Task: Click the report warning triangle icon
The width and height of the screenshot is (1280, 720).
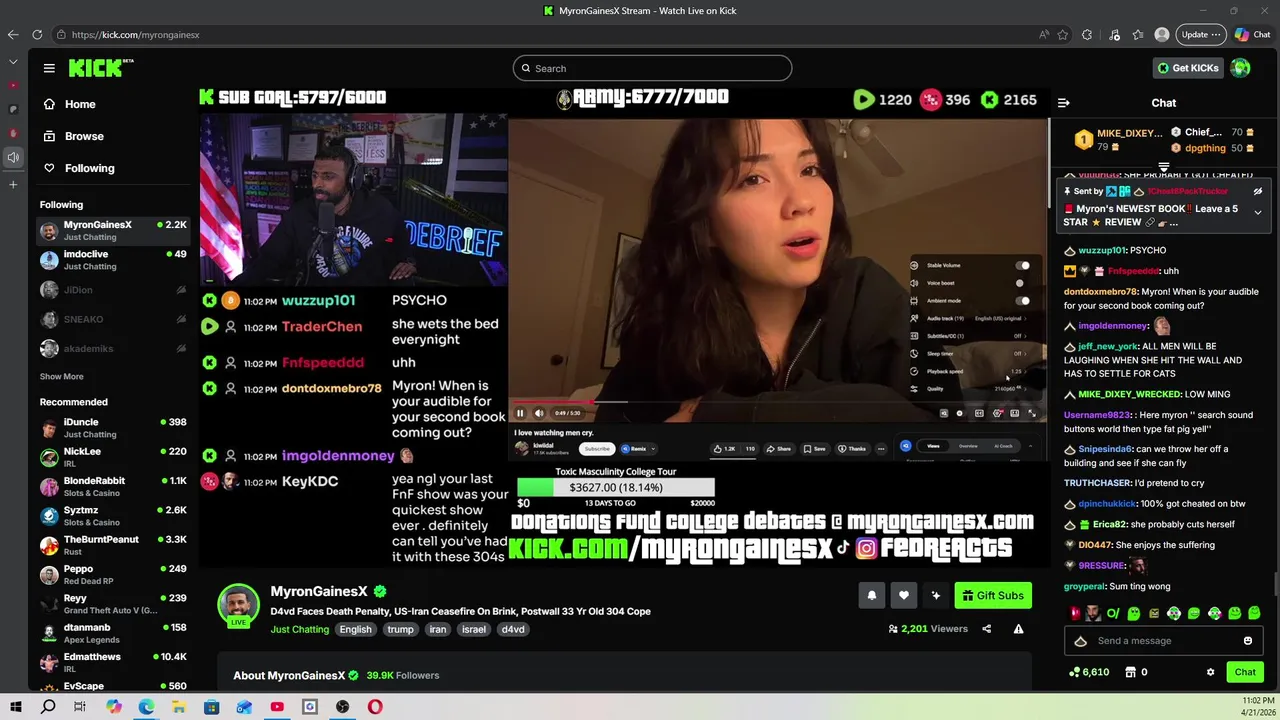Action: 1018,629
